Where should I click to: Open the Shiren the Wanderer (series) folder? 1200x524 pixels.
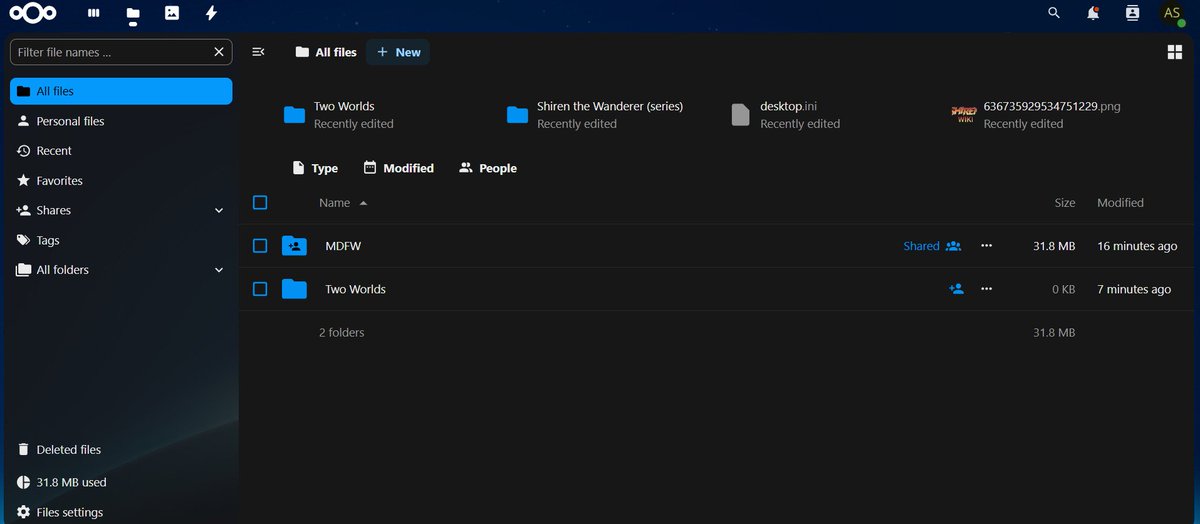click(597, 114)
